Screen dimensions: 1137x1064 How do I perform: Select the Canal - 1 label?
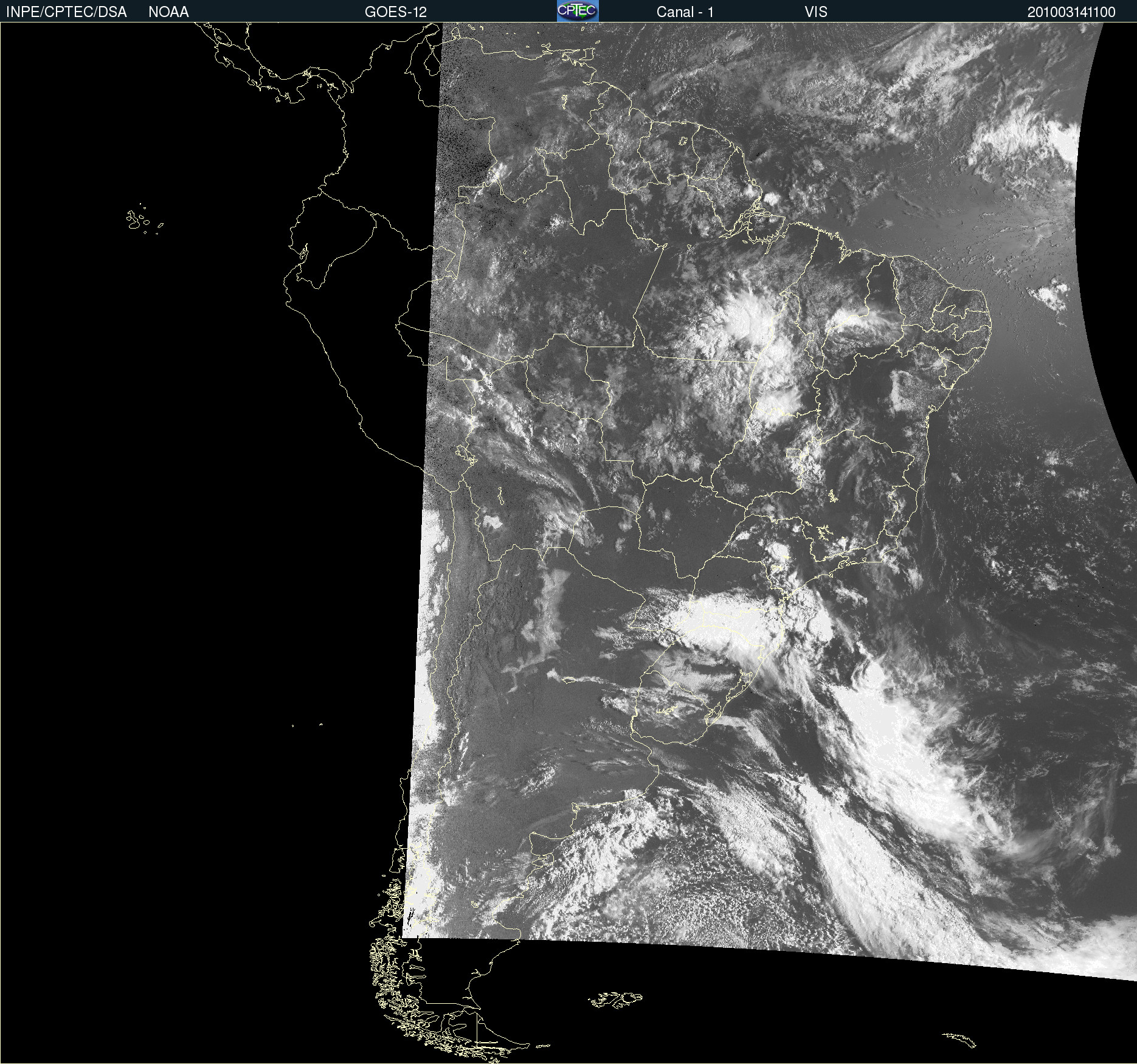point(685,12)
